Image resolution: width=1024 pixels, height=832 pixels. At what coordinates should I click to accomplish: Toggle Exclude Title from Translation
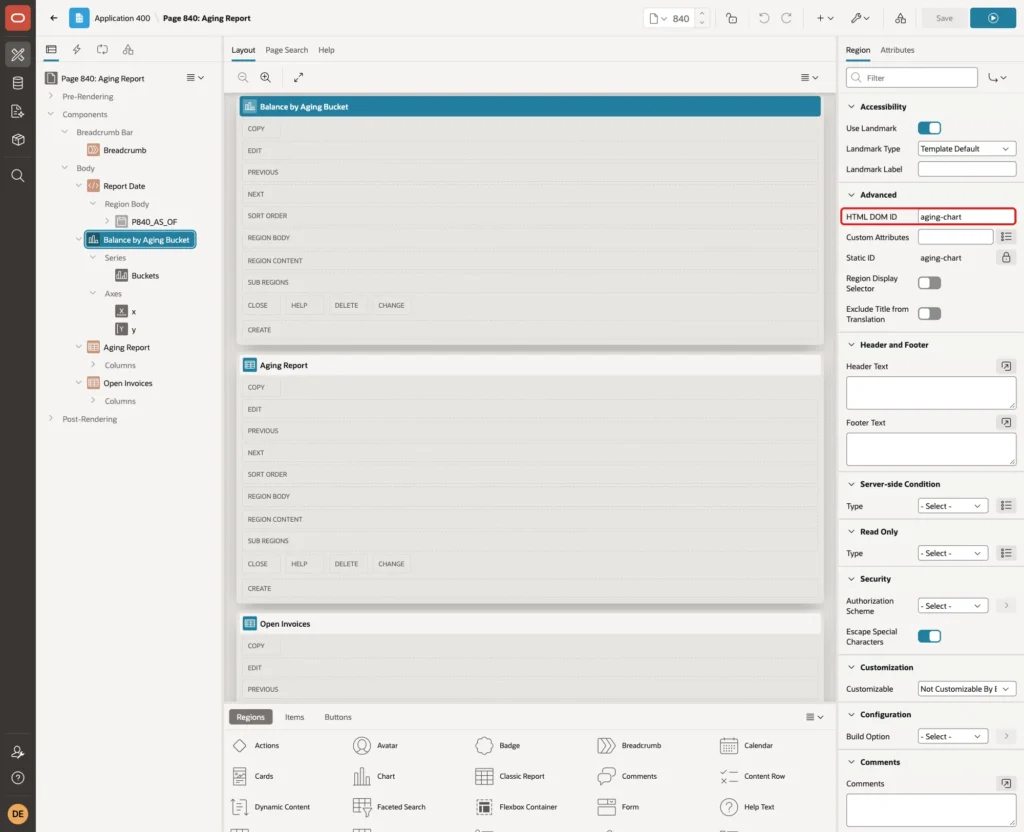[x=929, y=313]
